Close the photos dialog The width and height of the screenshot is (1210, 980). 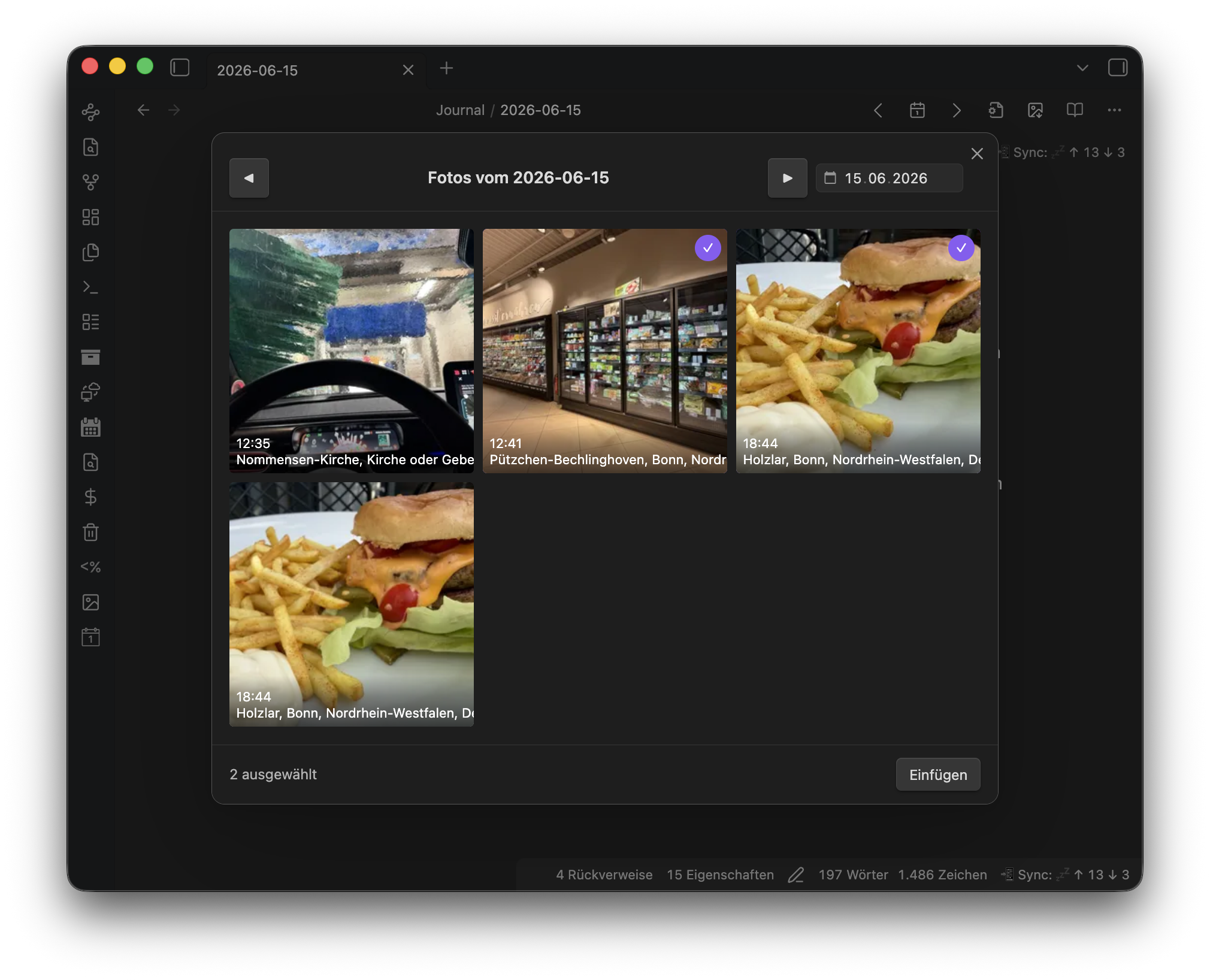pos(977,154)
